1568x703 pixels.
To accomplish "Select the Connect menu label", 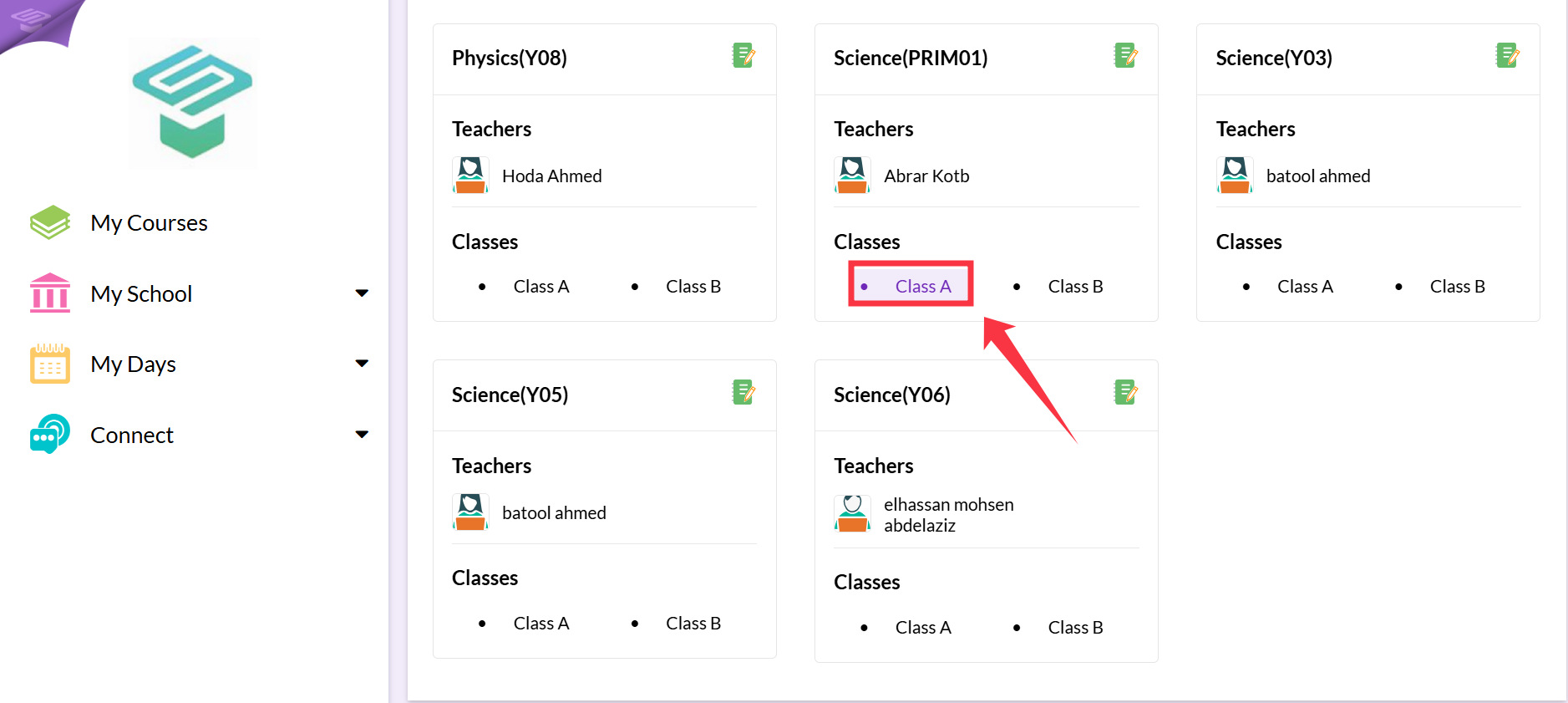I will [132, 436].
